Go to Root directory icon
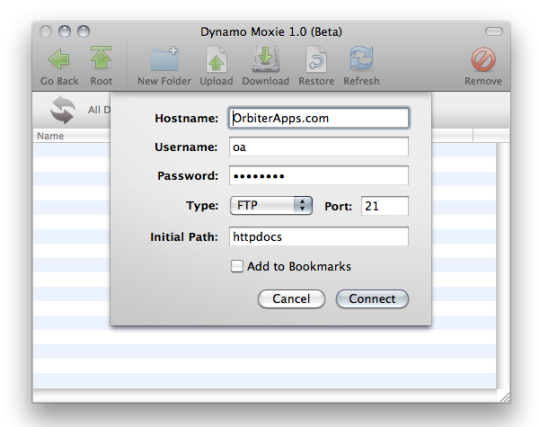540x427 pixels. click(x=101, y=58)
